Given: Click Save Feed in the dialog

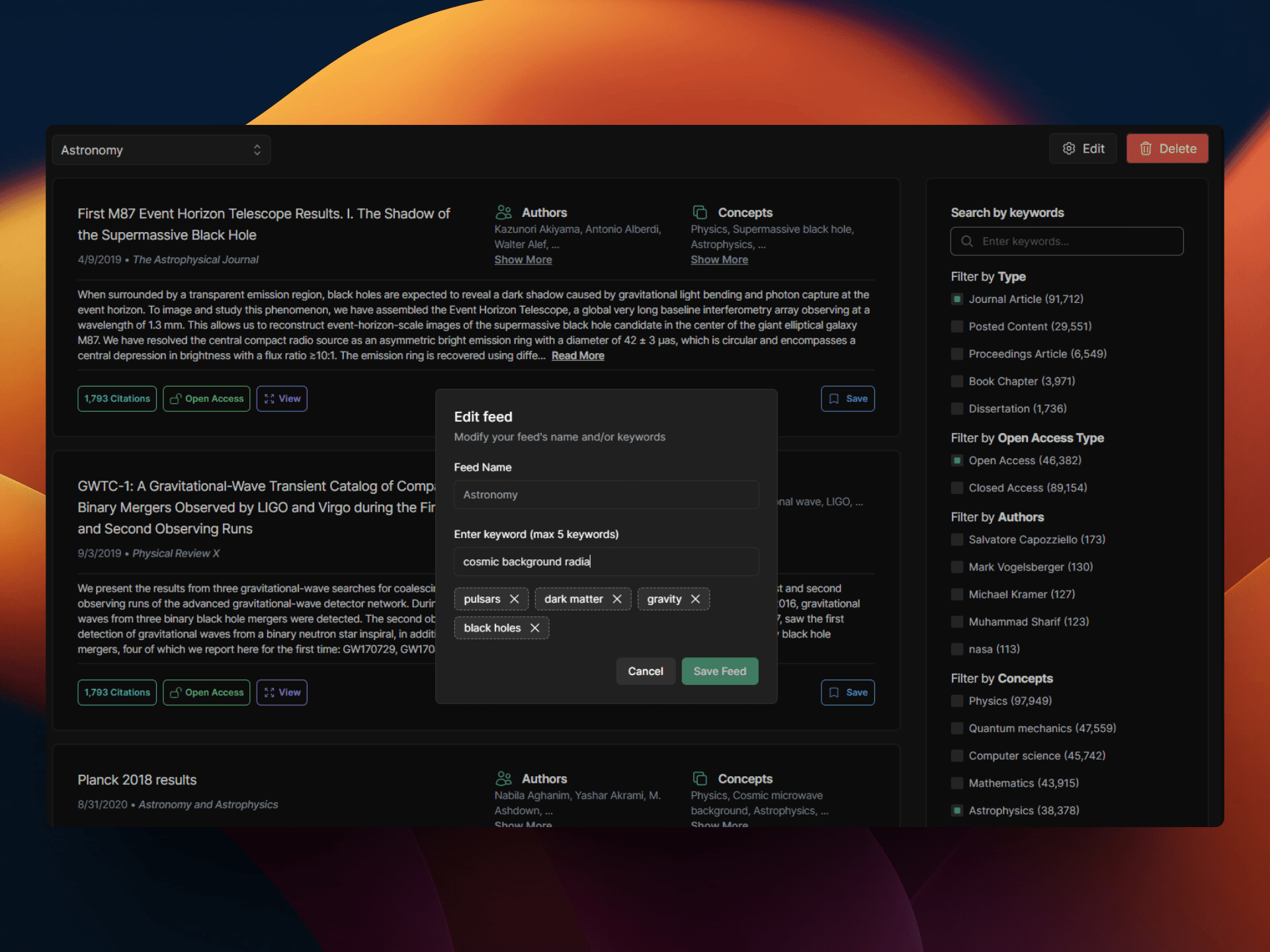Looking at the screenshot, I should pos(720,671).
